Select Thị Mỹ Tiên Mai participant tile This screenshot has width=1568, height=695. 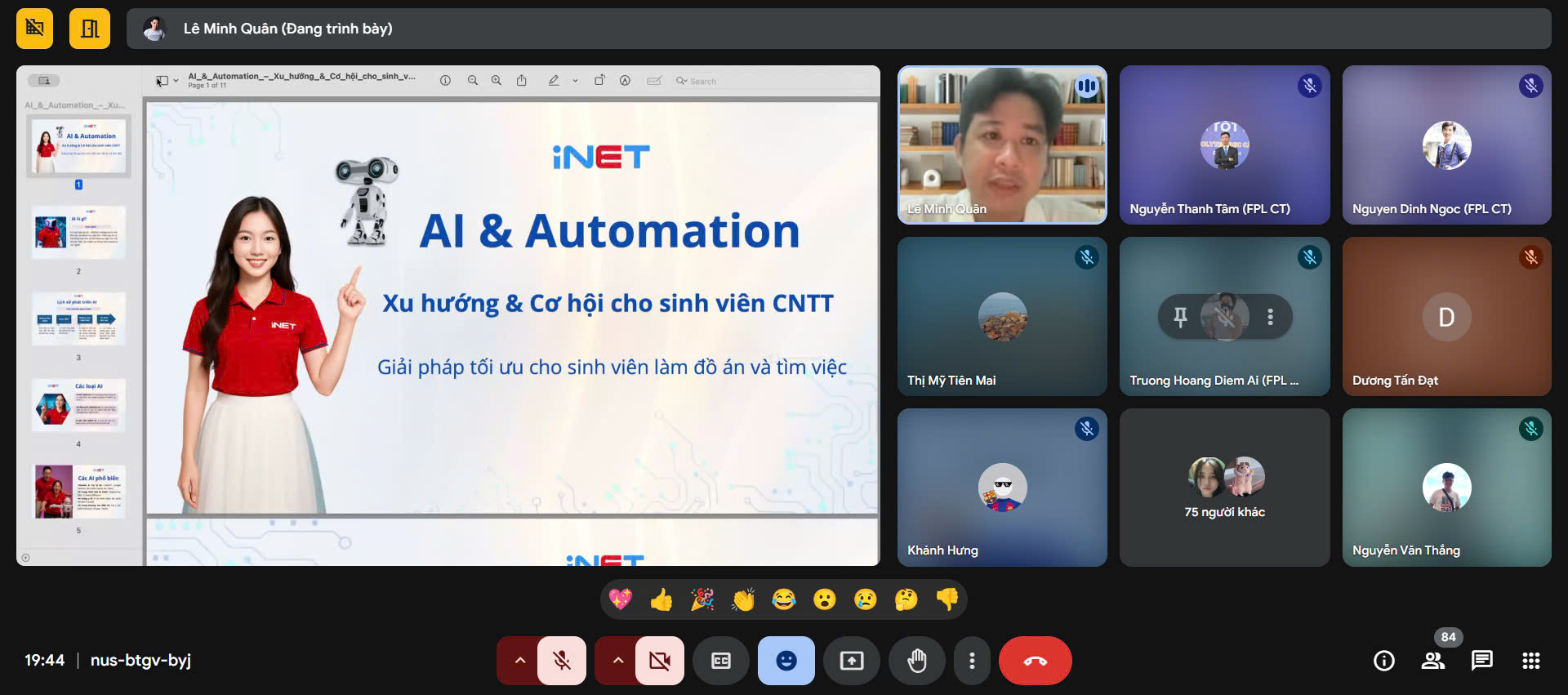coord(1002,316)
